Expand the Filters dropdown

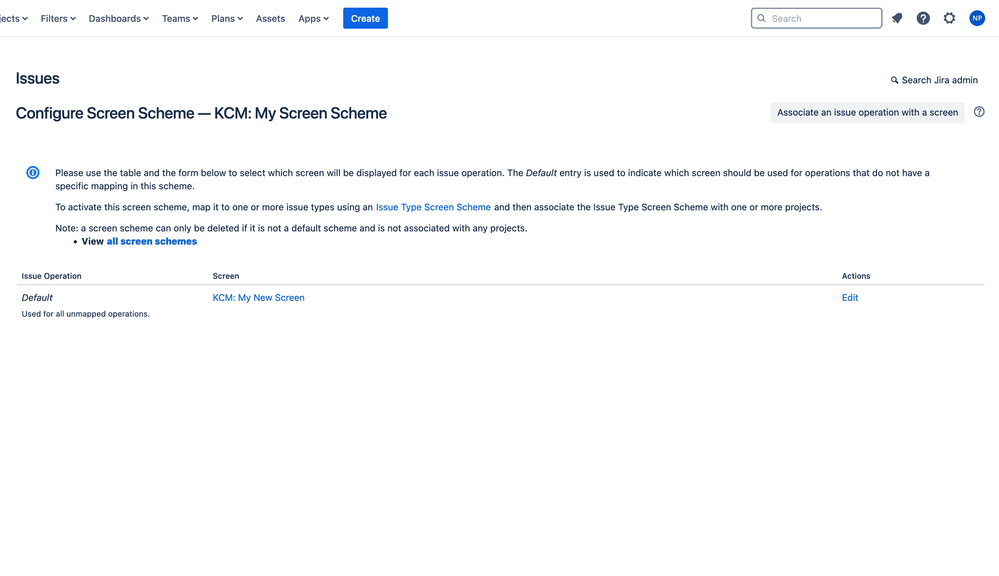click(x=57, y=17)
